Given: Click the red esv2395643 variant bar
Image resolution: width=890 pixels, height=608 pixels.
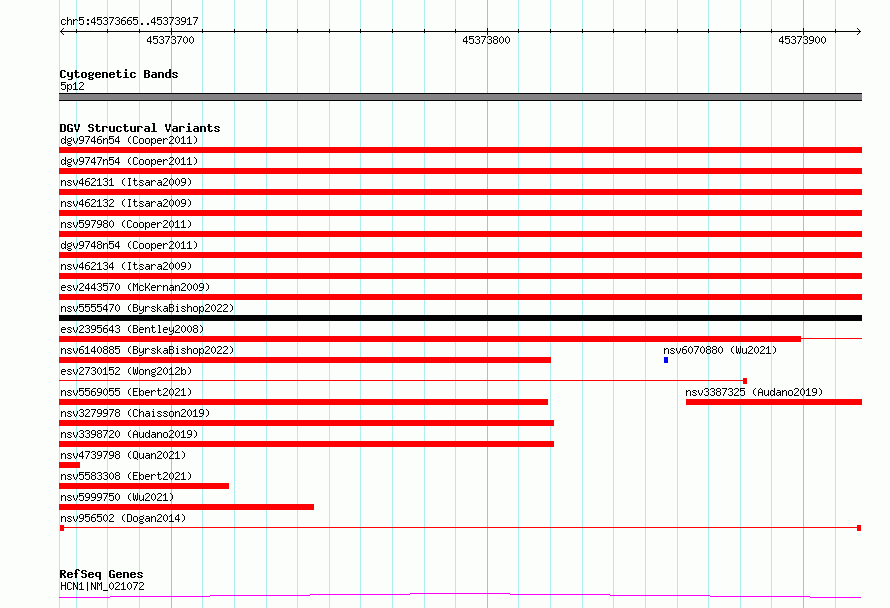Looking at the screenshot, I should pos(430,339).
